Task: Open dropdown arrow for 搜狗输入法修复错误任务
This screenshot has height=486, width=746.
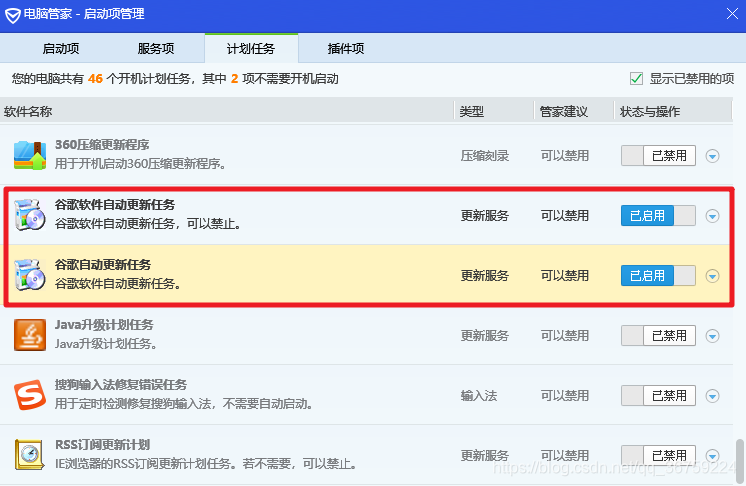Action: click(712, 396)
